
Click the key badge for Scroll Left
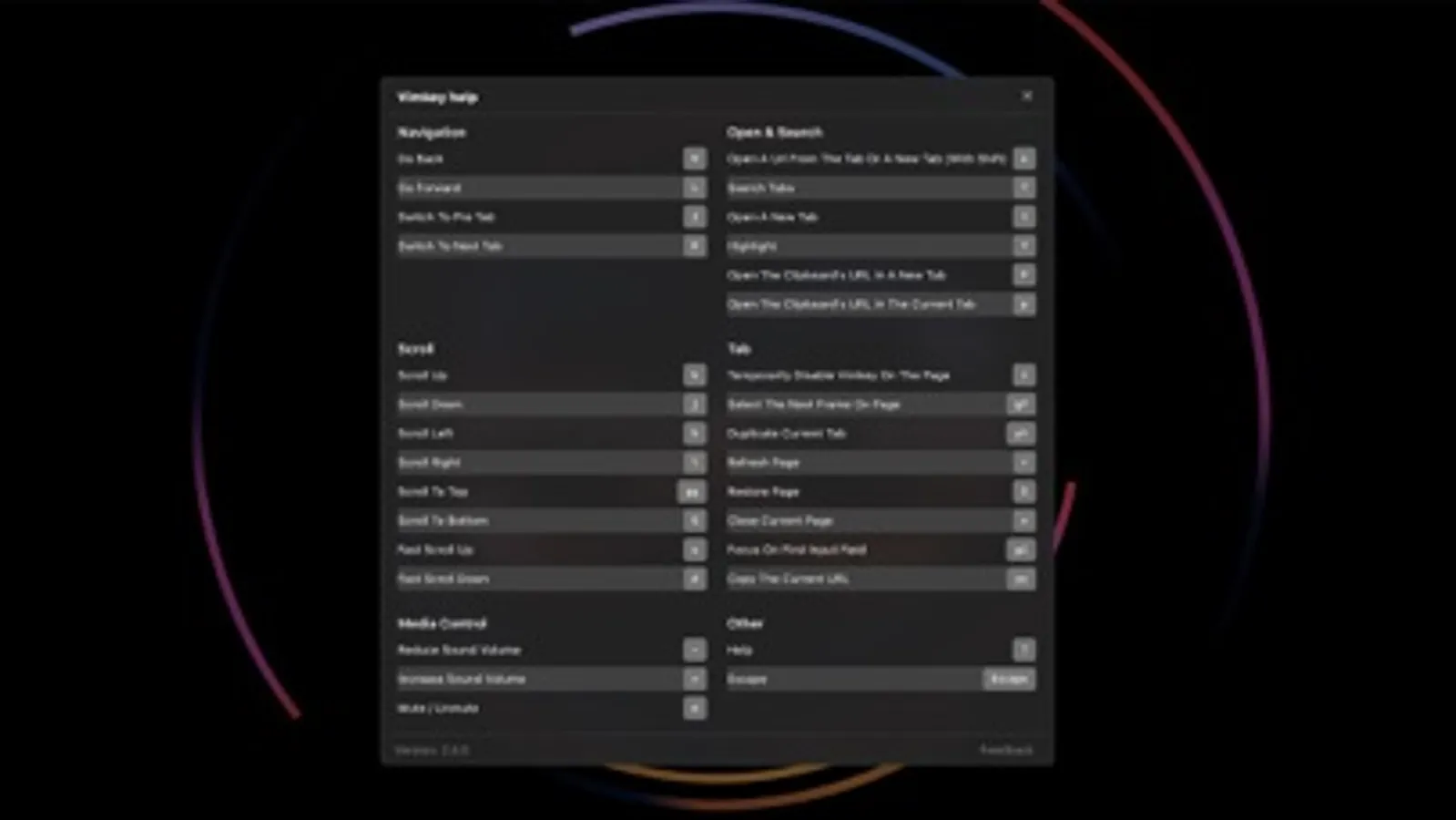pyautogui.click(x=695, y=434)
